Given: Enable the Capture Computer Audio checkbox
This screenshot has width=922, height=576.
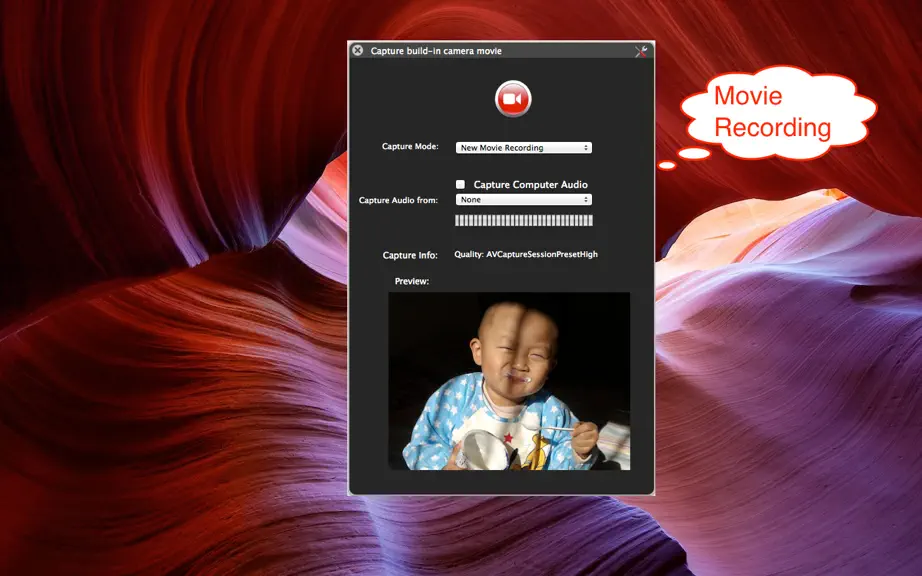Looking at the screenshot, I should (x=460, y=185).
